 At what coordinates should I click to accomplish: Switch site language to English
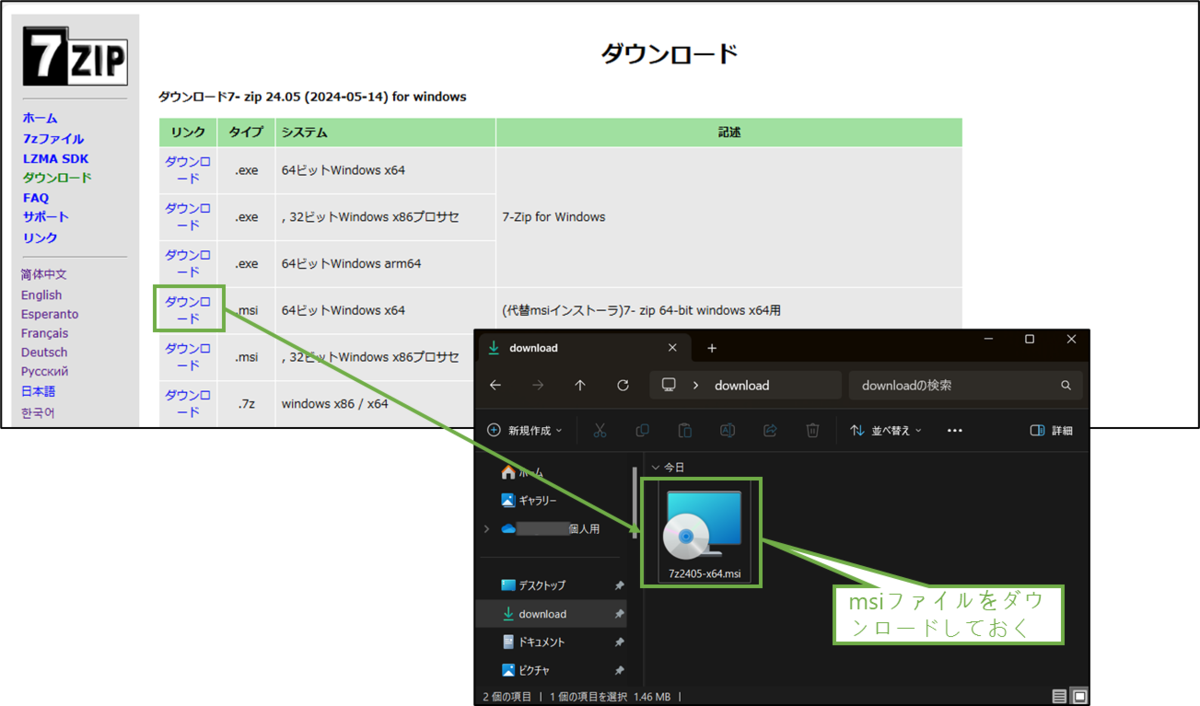(x=41, y=295)
